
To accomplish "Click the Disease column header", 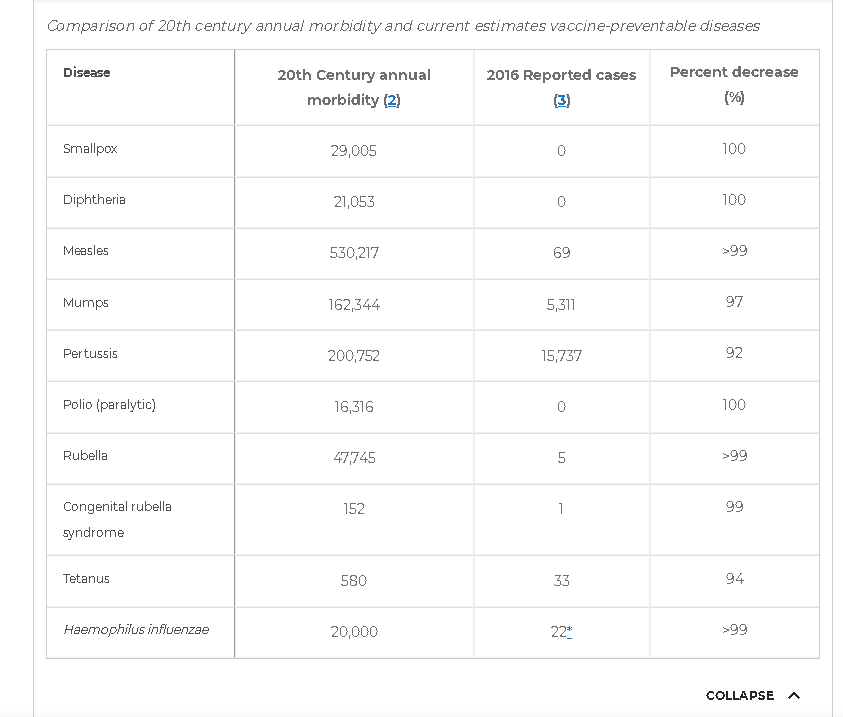I will [87, 73].
